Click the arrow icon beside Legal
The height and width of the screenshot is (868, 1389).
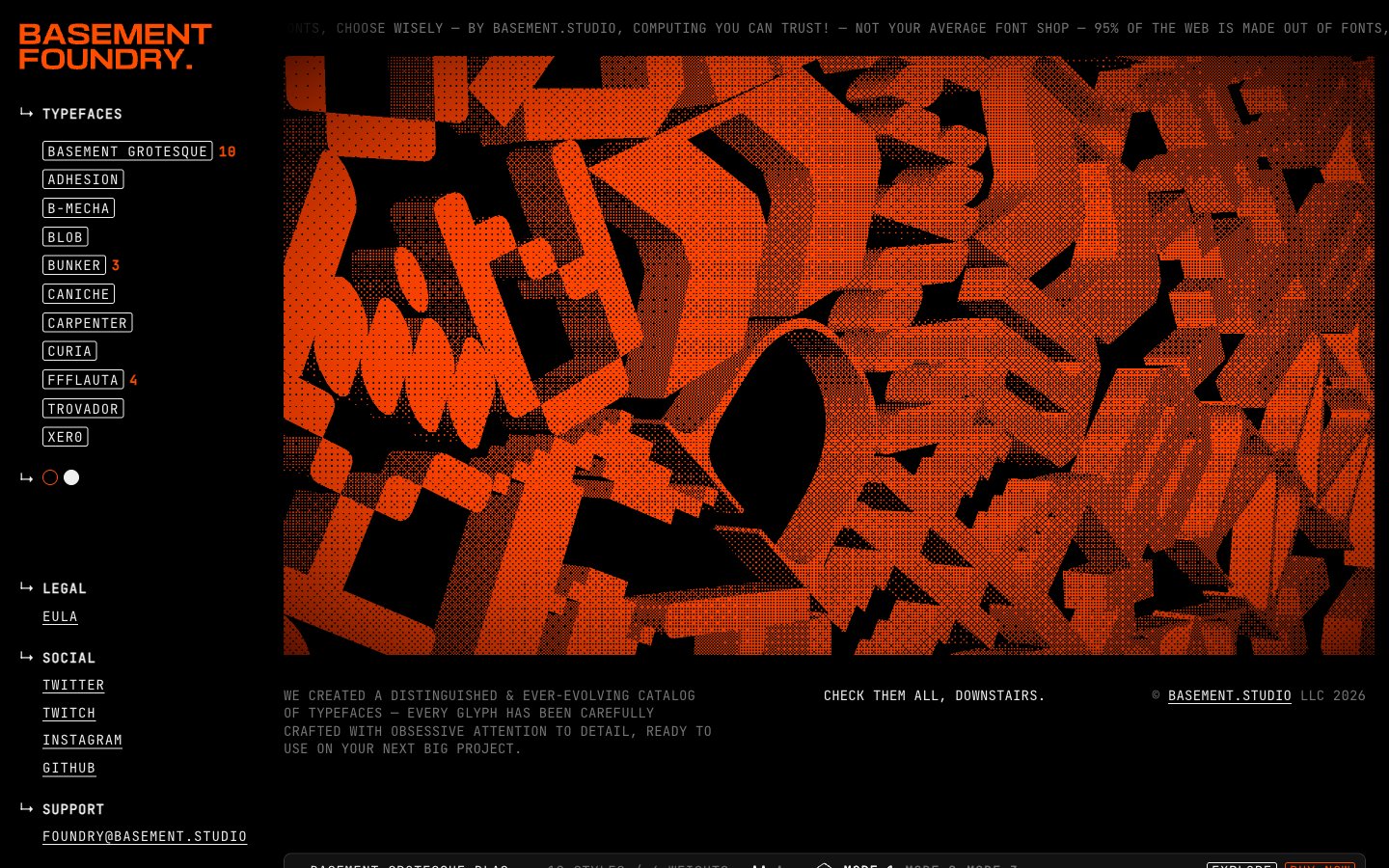[27, 587]
